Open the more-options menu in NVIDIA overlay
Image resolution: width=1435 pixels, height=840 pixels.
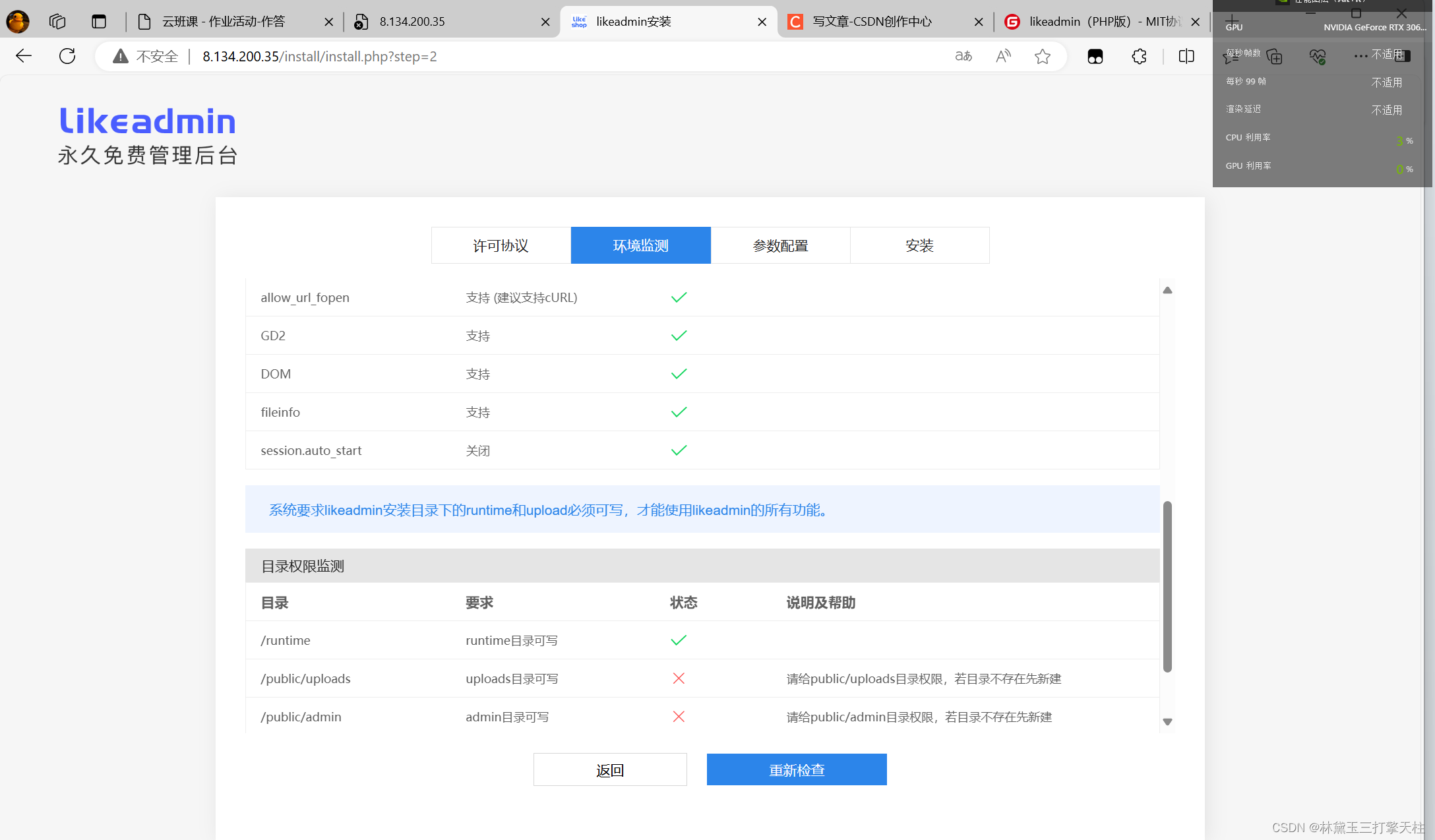pos(1360,55)
